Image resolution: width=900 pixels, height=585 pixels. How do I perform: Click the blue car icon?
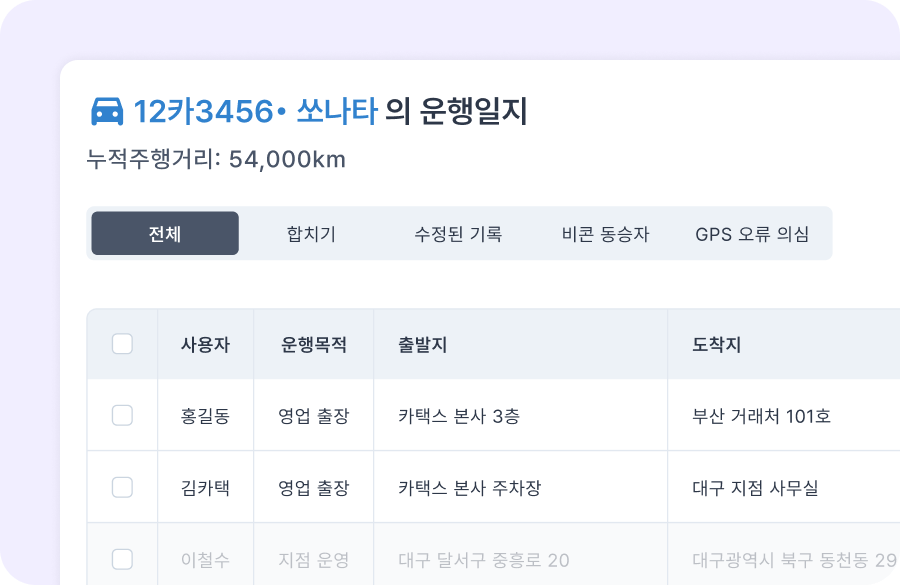107,112
